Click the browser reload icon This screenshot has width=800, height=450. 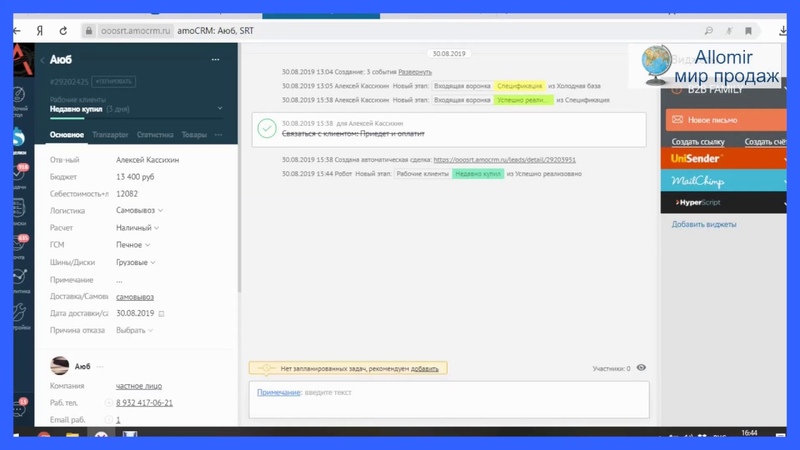[x=64, y=31]
